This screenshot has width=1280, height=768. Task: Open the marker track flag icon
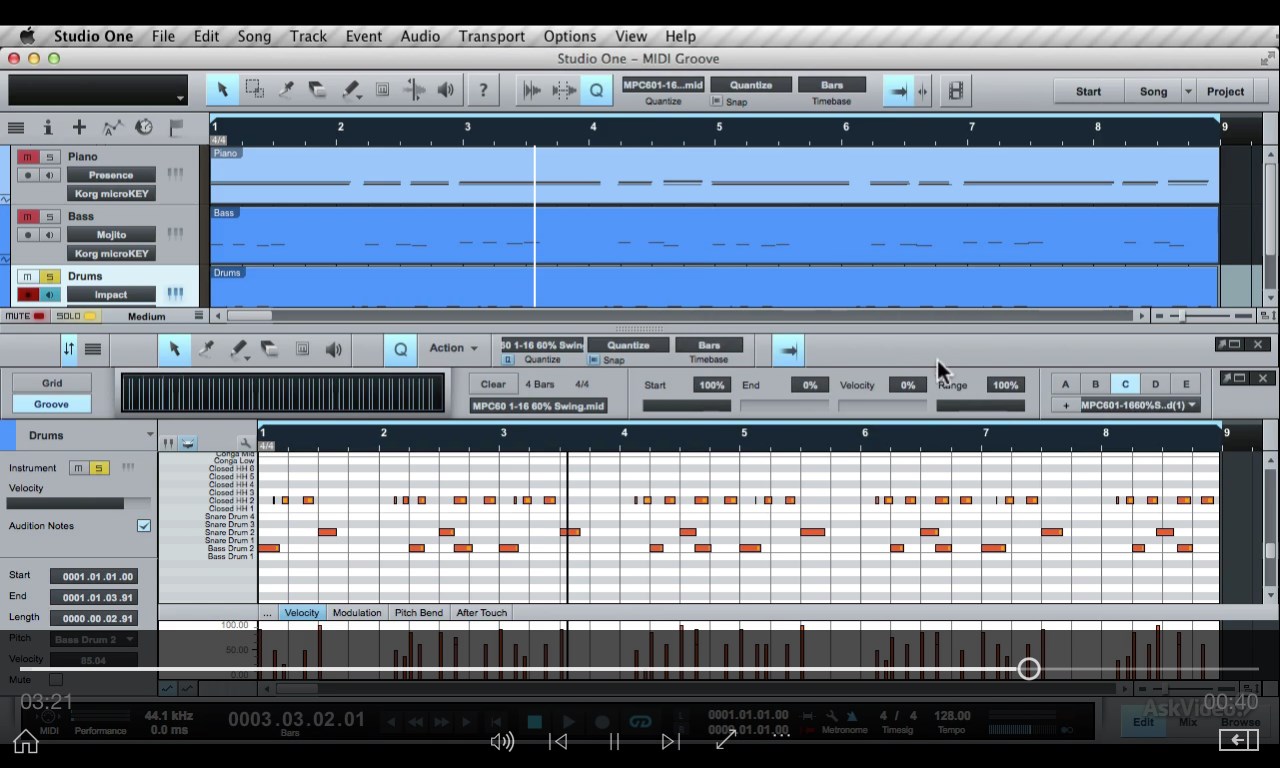[176, 127]
